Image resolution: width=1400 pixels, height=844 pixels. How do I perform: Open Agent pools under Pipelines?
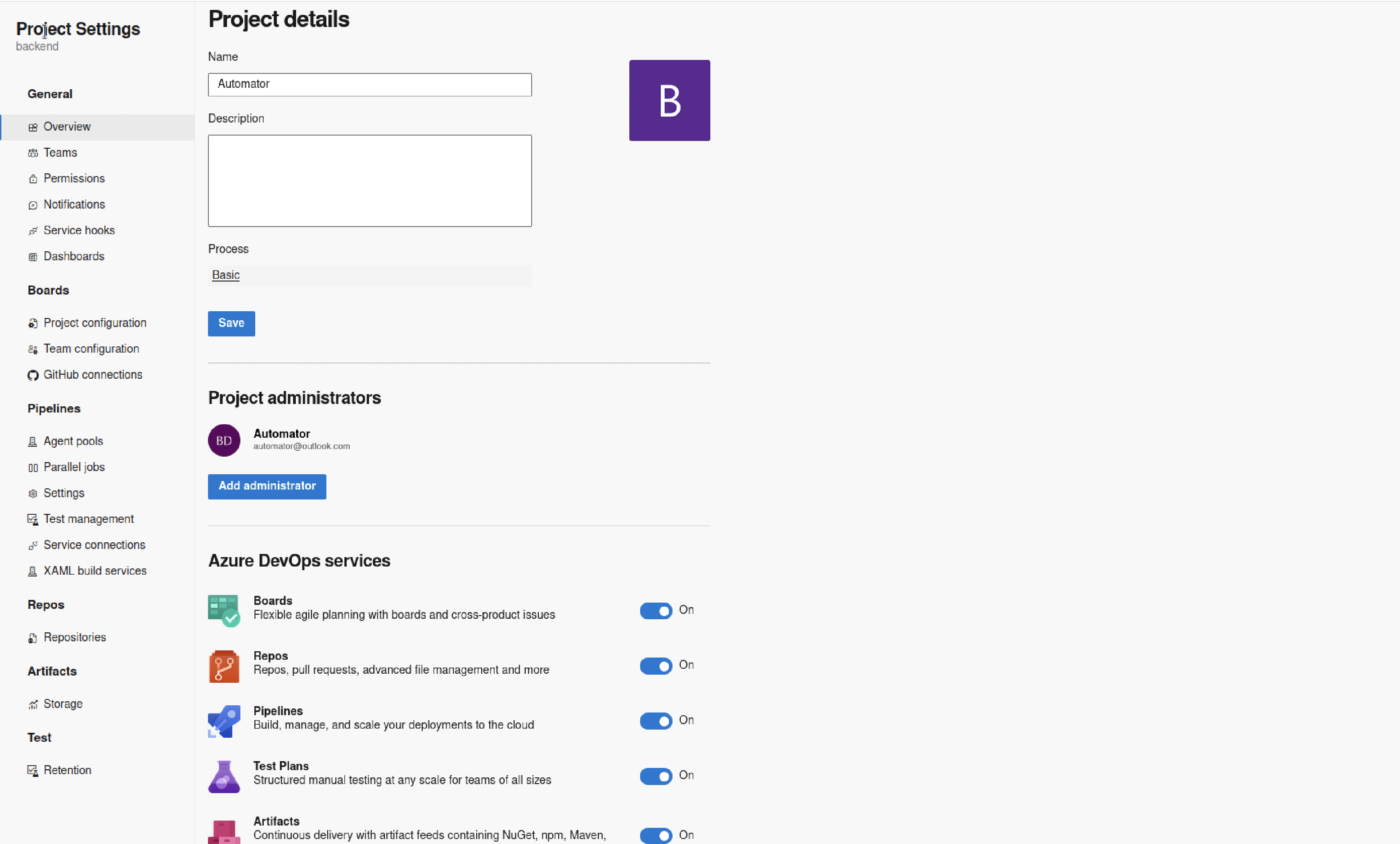(98, 442)
